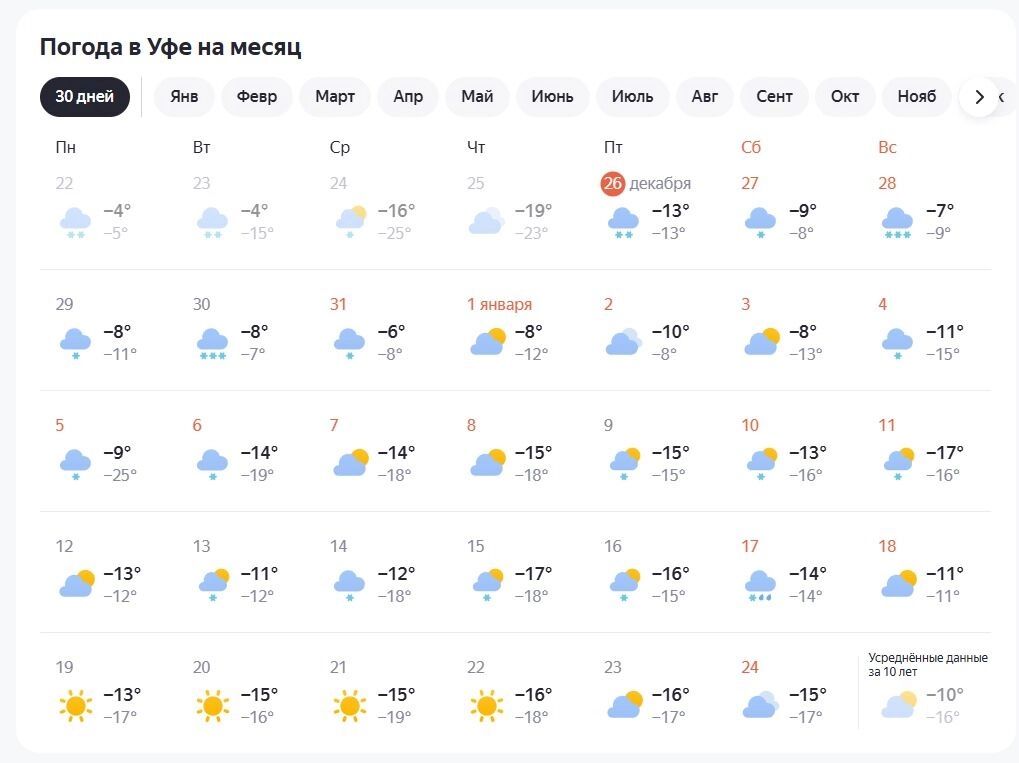The width and height of the screenshot is (1019, 763).
Task: Open the forecast for 31 December
Action: pos(339,305)
